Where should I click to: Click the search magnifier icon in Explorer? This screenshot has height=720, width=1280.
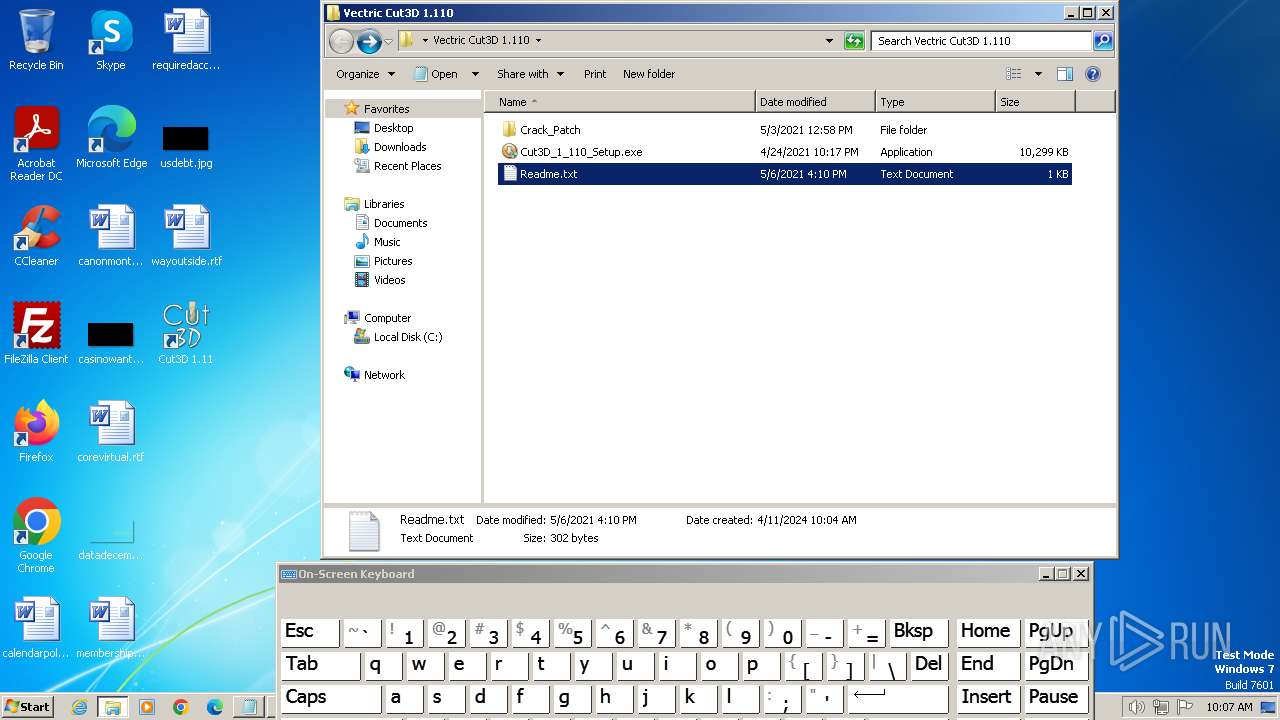[x=1103, y=41]
